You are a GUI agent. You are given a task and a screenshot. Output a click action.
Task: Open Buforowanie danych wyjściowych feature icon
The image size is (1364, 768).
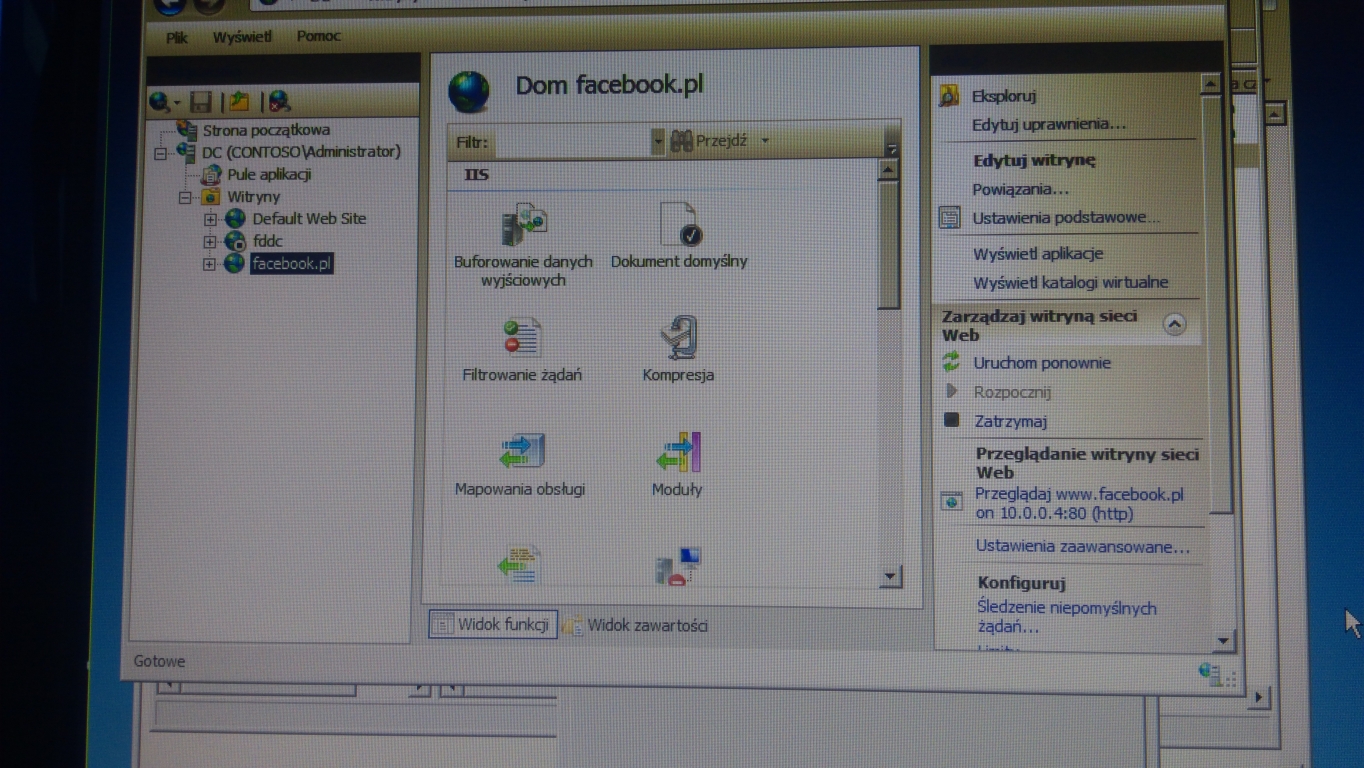coord(524,225)
